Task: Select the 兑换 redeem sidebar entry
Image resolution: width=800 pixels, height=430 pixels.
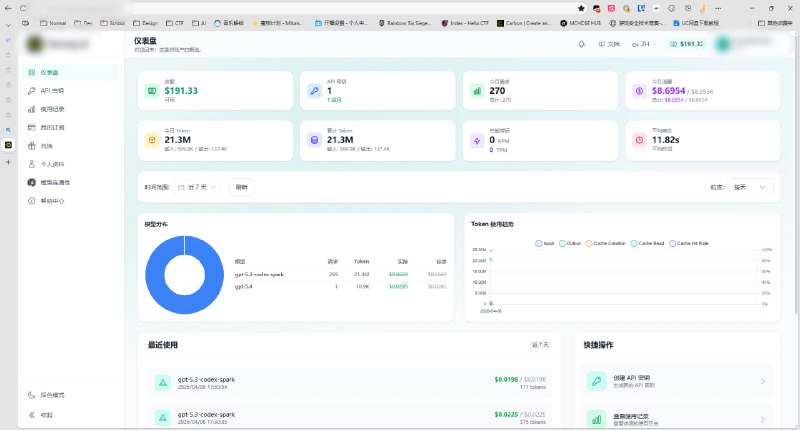Action: [70, 146]
